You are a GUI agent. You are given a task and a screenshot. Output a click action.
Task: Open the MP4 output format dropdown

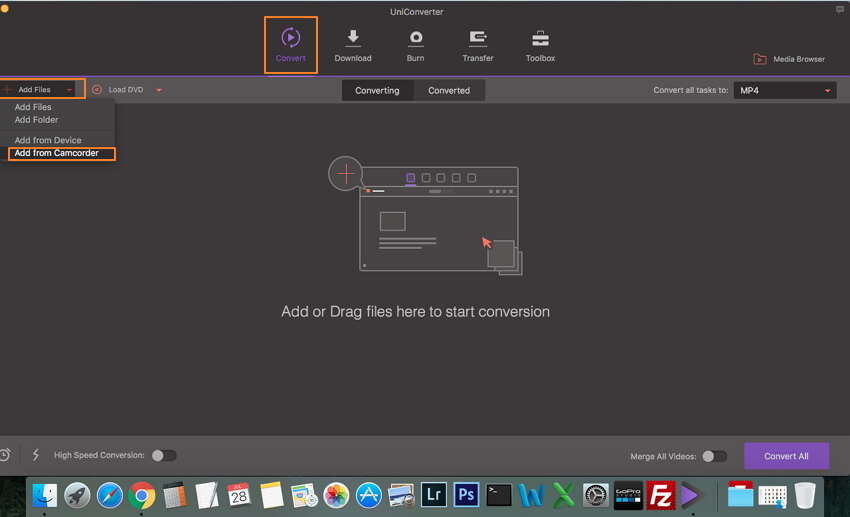(785, 91)
